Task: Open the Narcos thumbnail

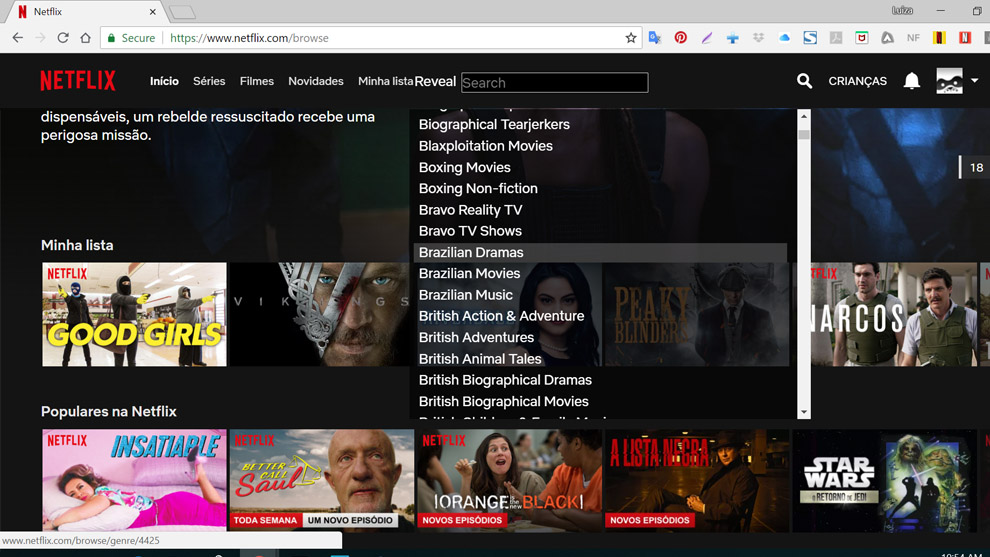Action: [x=893, y=314]
